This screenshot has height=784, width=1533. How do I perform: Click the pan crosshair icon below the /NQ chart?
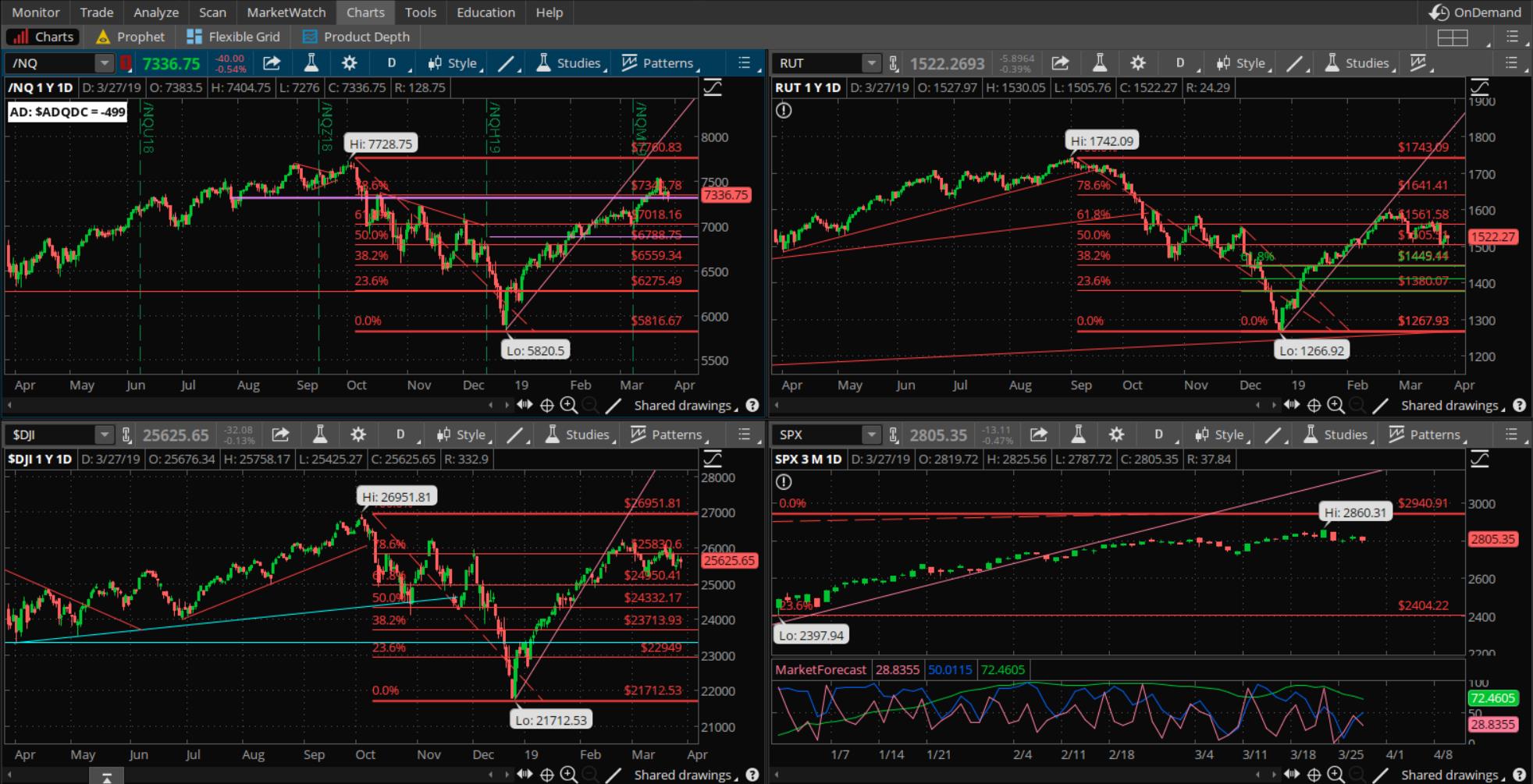pos(547,405)
